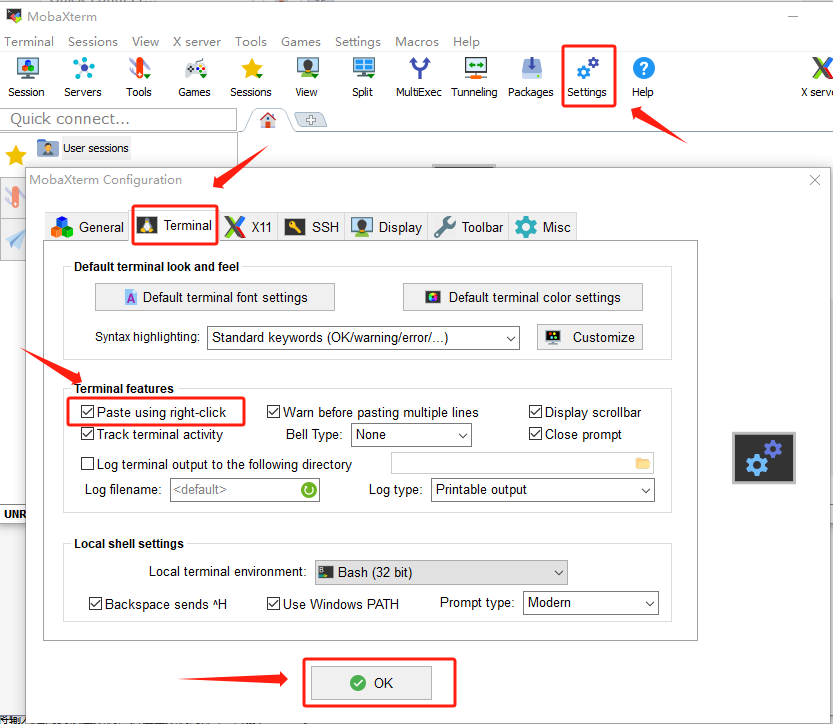Click the paper plane sidebar icon
The image size is (833, 724).
[x=16, y=240]
